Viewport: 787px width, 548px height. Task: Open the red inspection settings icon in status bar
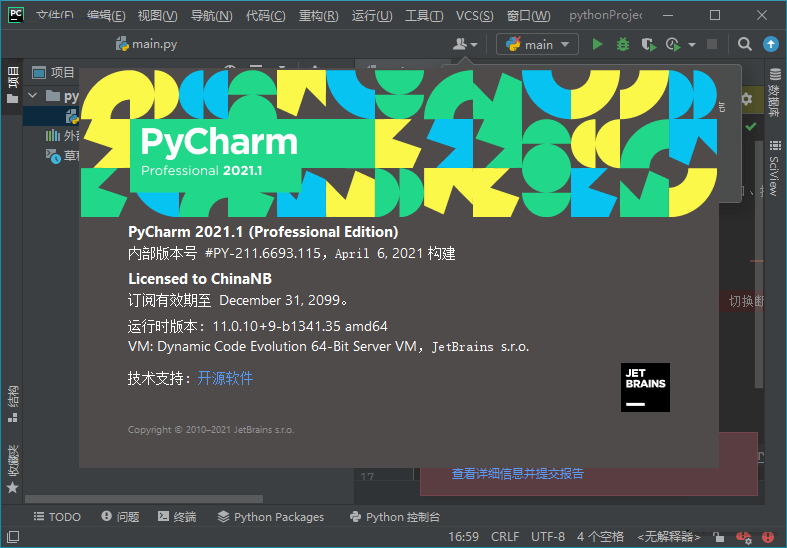click(x=743, y=537)
